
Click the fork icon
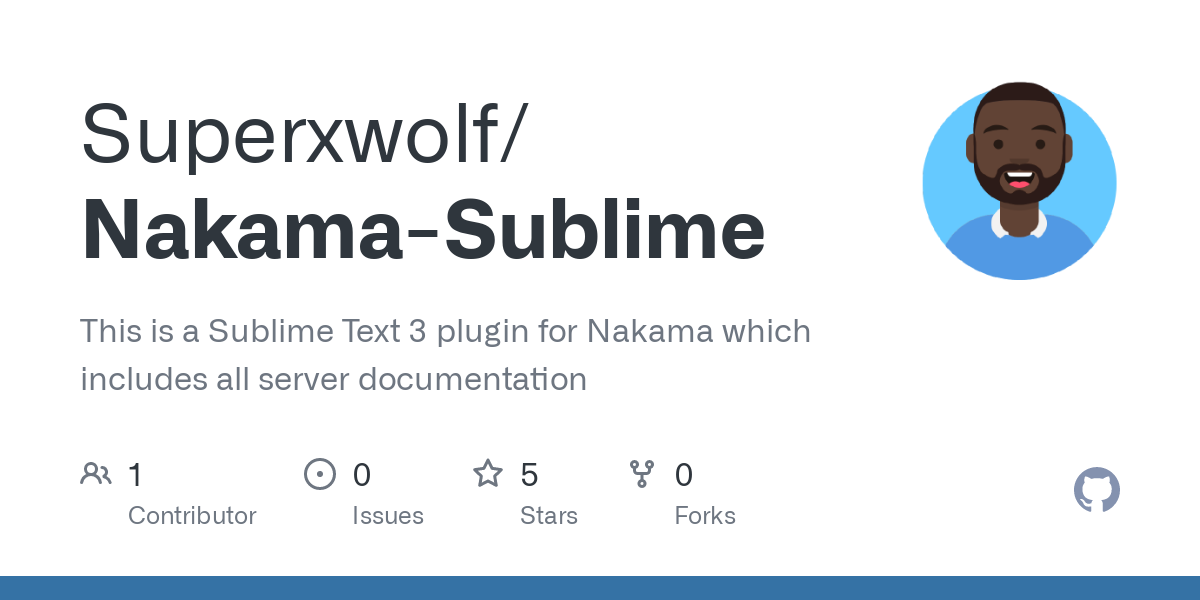click(x=642, y=474)
